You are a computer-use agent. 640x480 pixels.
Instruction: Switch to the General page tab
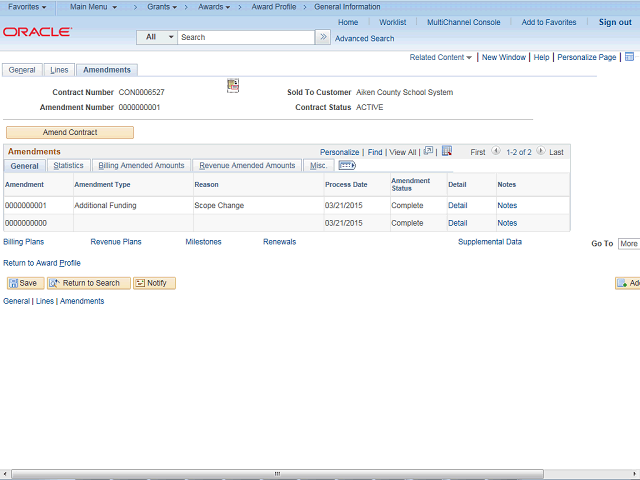click(22, 70)
